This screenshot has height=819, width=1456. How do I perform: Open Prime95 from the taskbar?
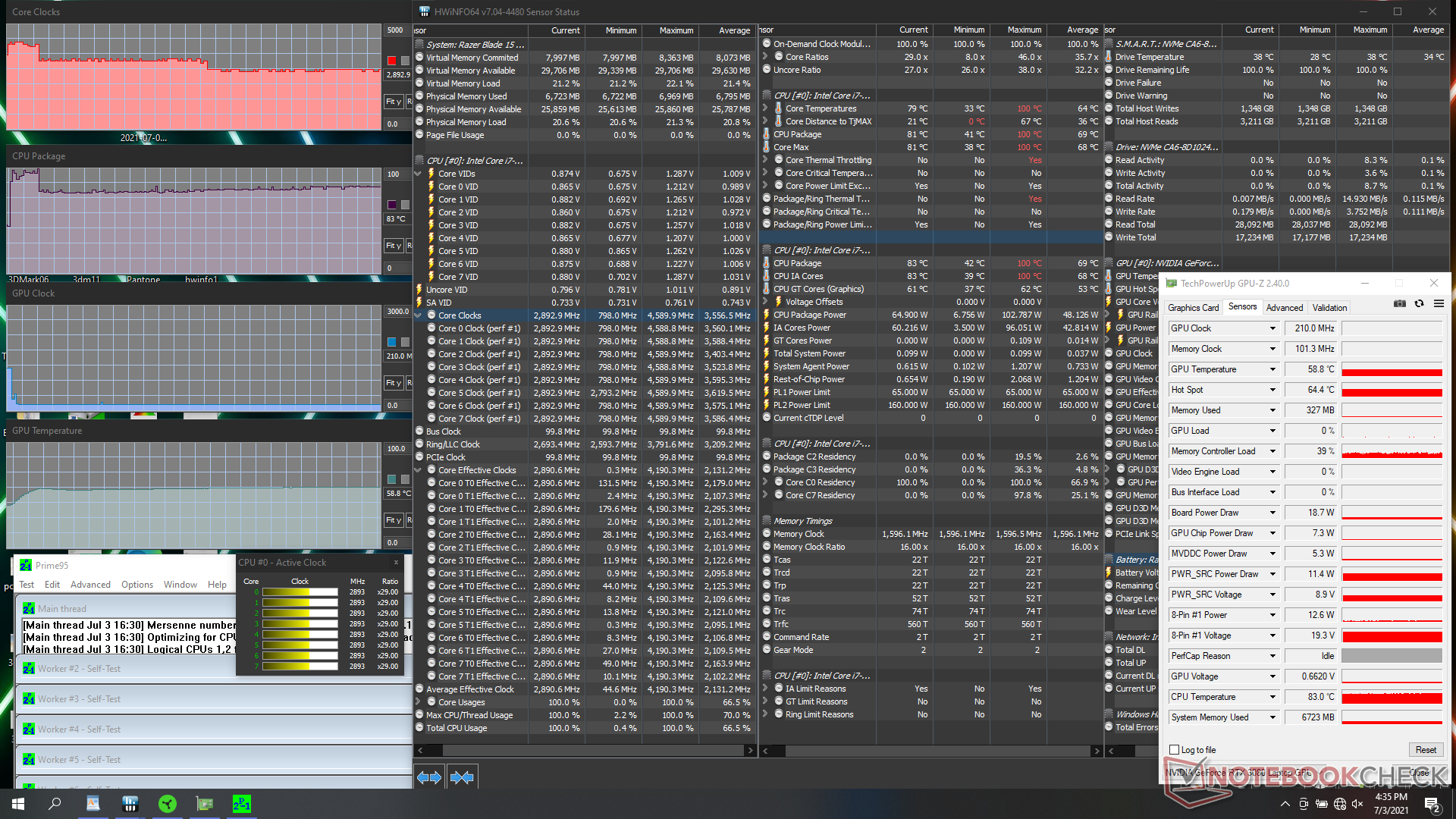point(241,804)
